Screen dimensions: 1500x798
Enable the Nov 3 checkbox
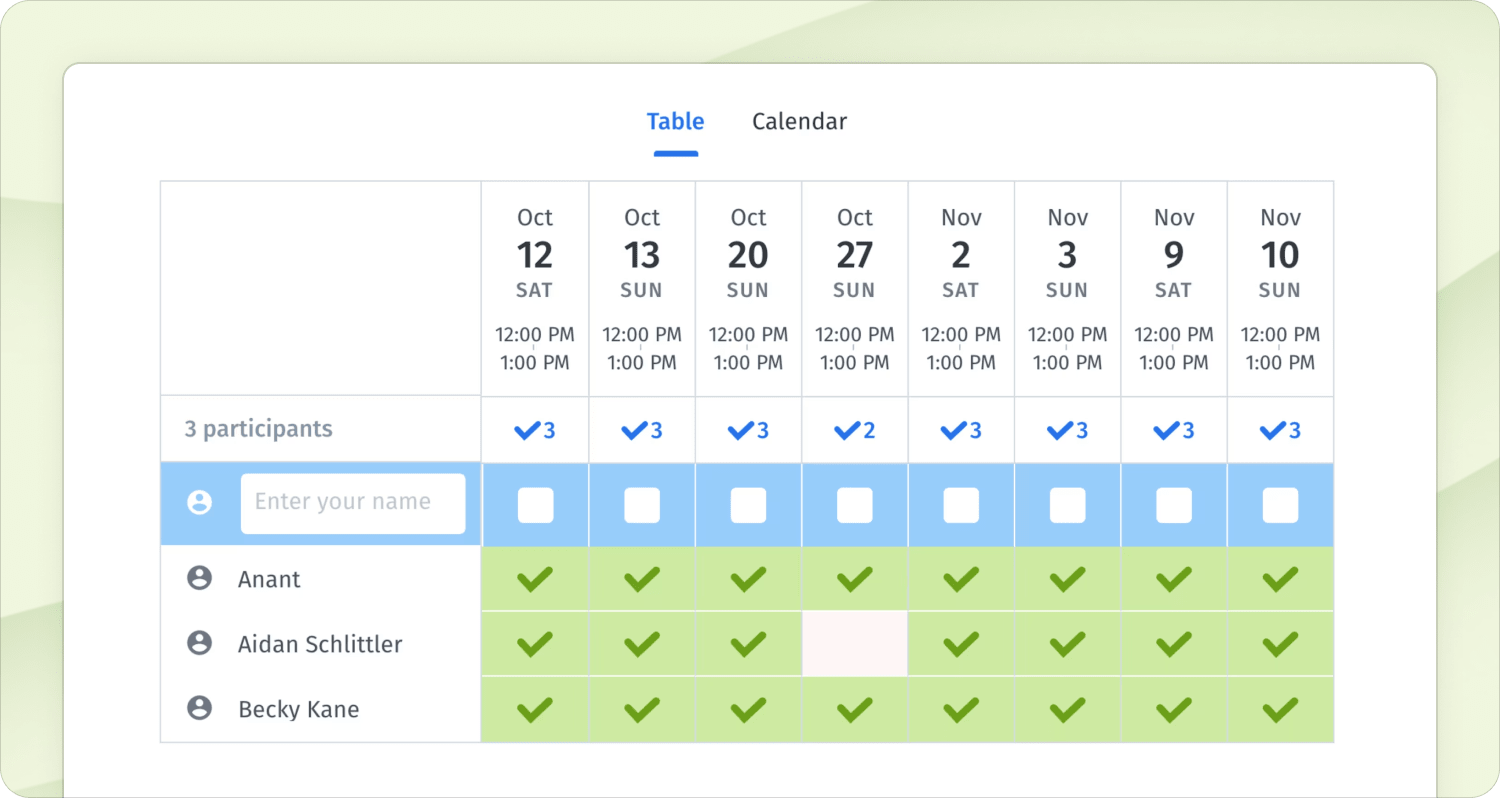click(x=1067, y=505)
